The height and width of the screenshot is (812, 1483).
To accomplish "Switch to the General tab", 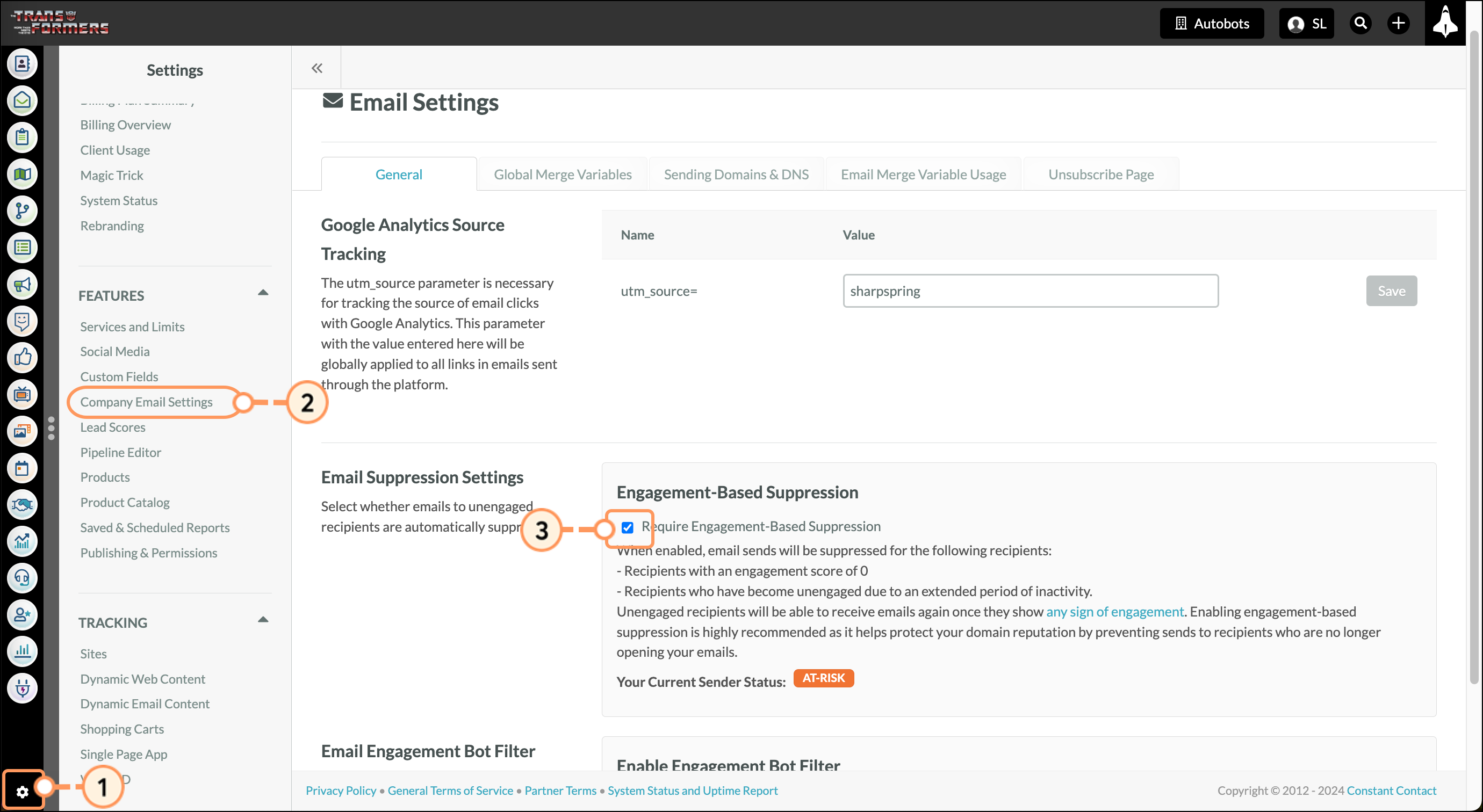I will [x=399, y=174].
